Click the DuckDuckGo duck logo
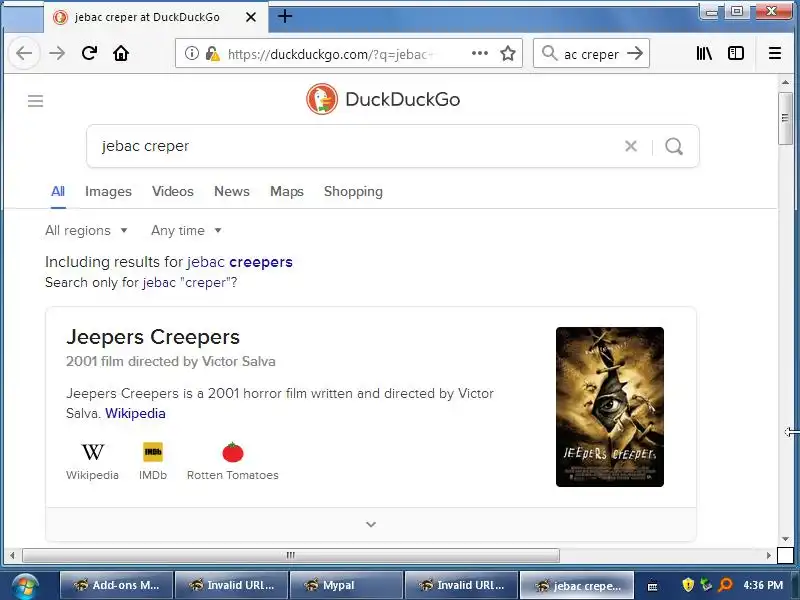 [321, 99]
